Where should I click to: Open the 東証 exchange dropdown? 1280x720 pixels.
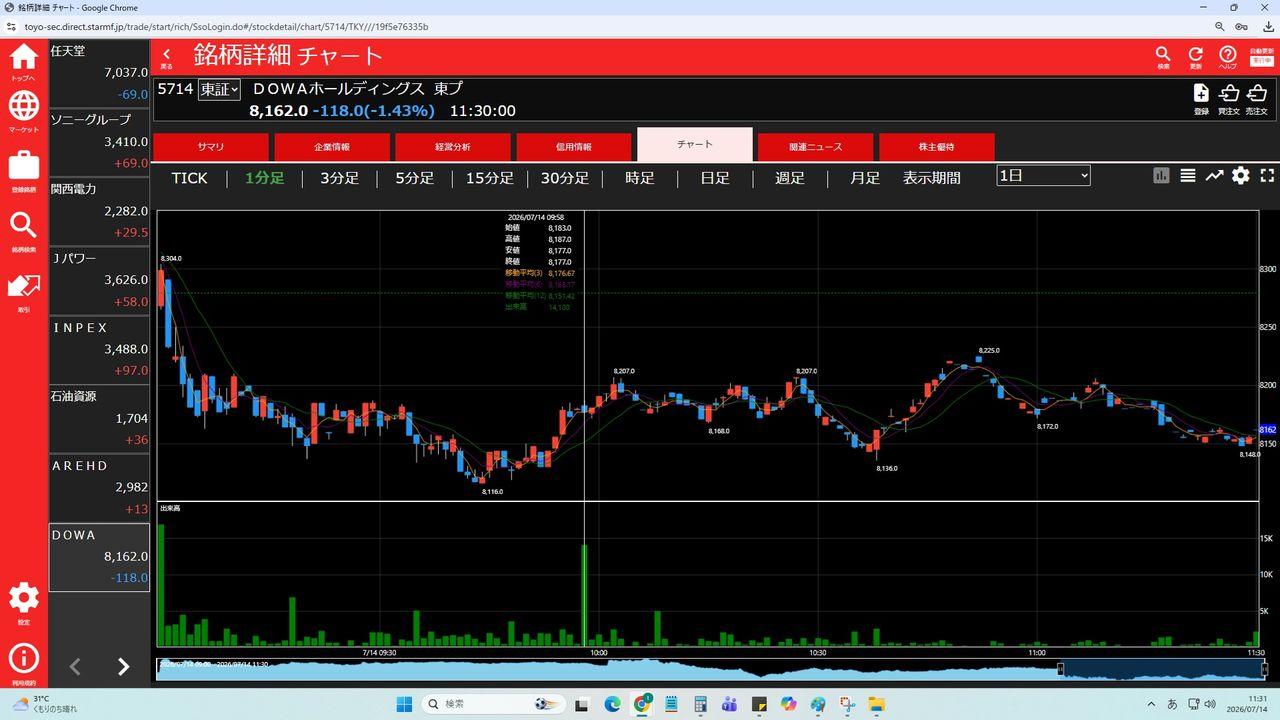219,90
